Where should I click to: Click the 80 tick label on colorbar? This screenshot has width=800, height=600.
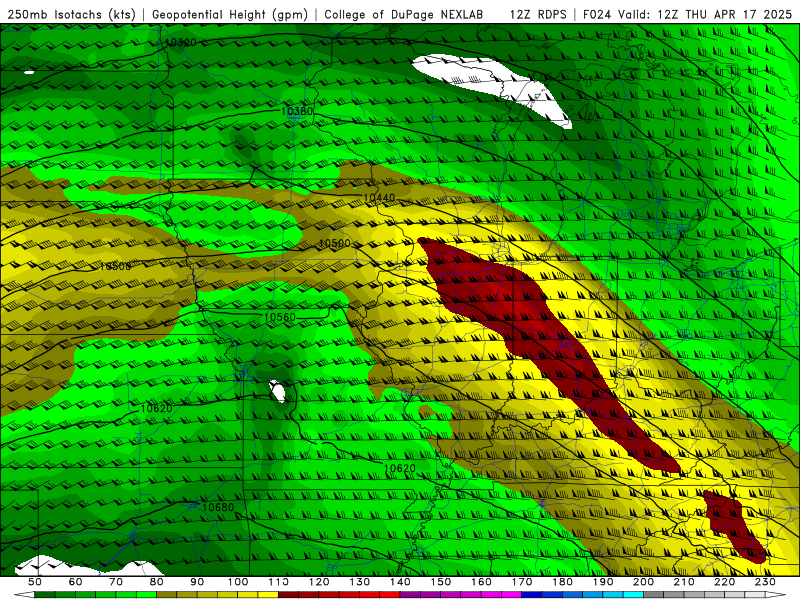(x=157, y=582)
